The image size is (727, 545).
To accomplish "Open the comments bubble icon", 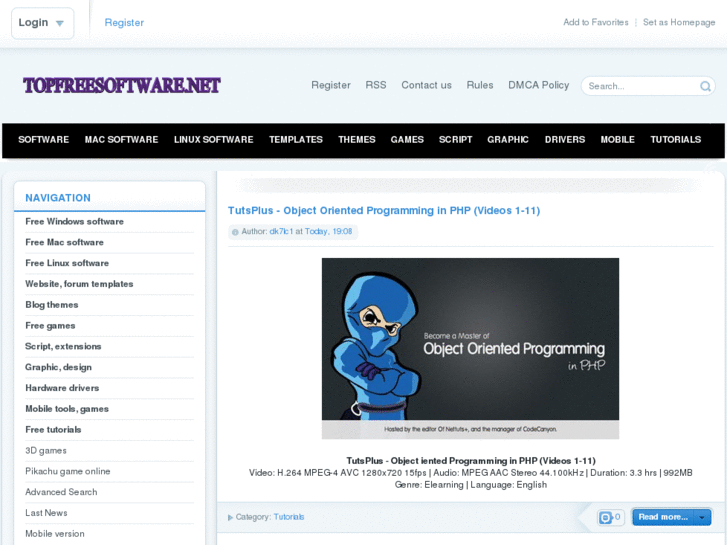I will click(x=605, y=517).
